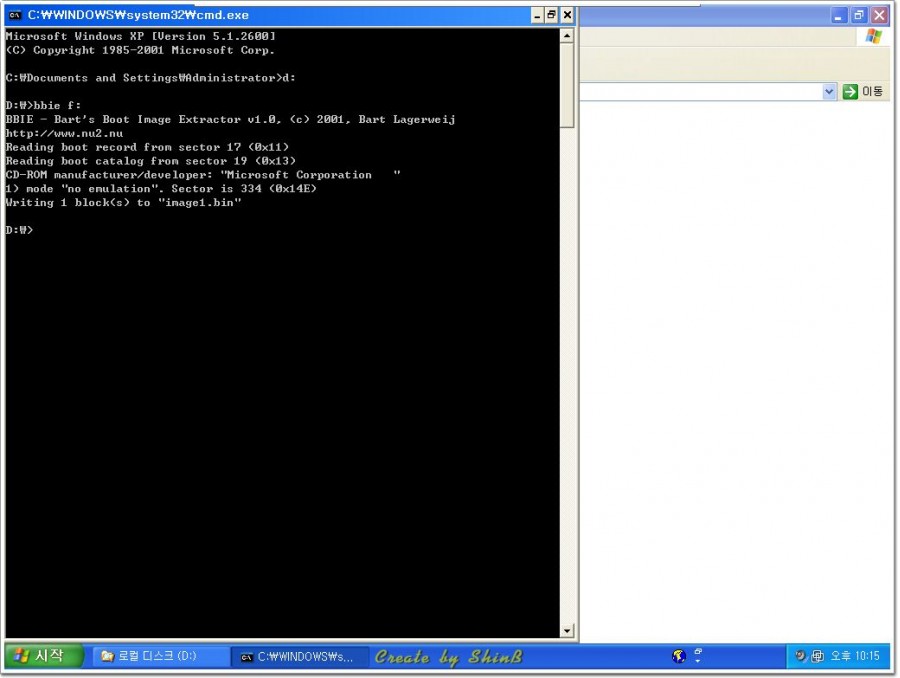The width and height of the screenshot is (900, 678).
Task: Close the Explorer window behind
Action: [879, 16]
